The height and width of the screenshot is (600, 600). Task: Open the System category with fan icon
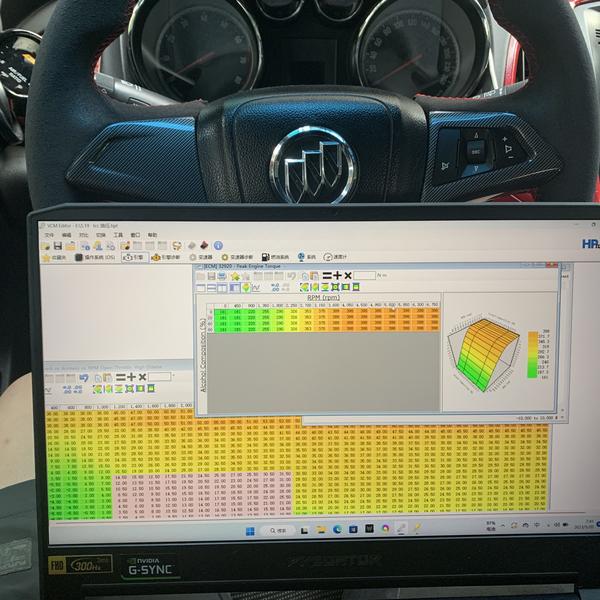(307, 257)
